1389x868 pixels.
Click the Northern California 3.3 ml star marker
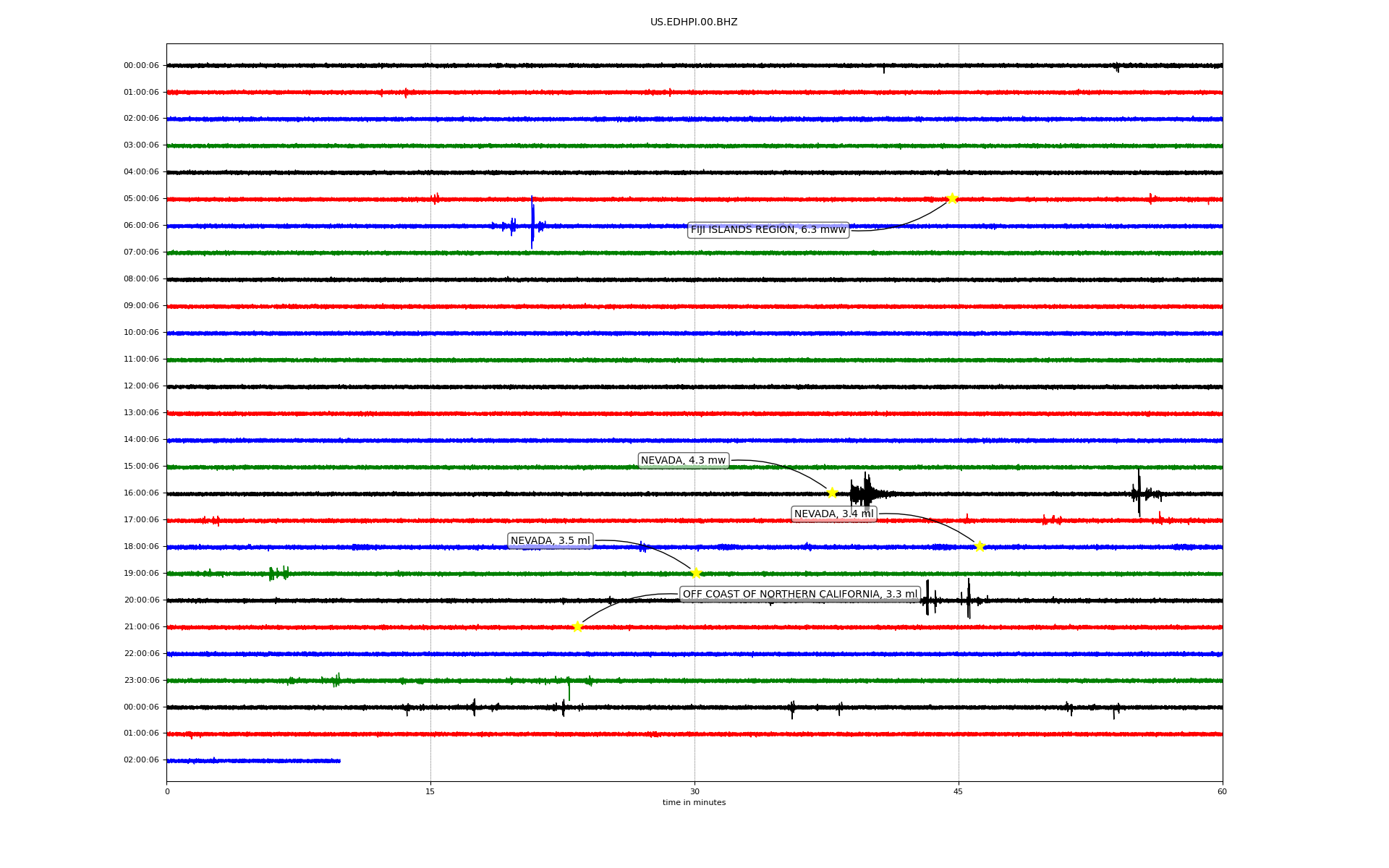[x=577, y=626]
